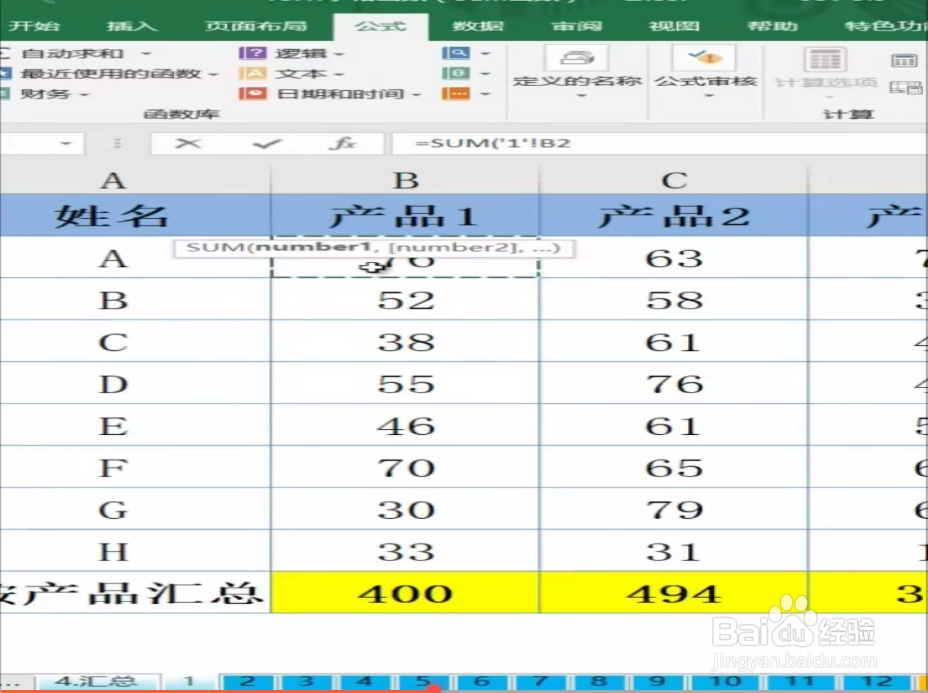Open the 开始 ribbon tab
The height and width of the screenshot is (693, 928).
click(x=34, y=26)
